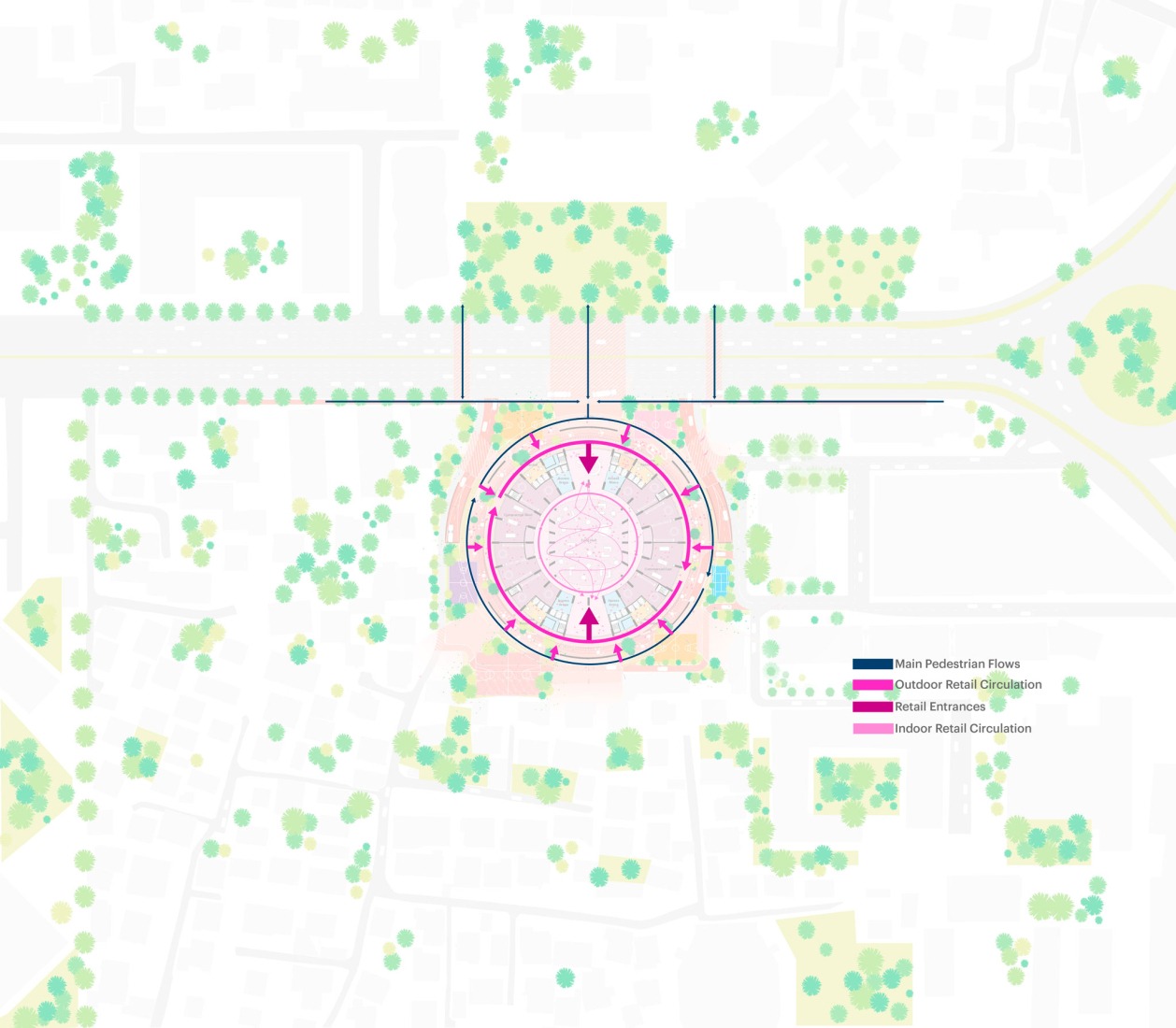Click the leftmost pedestrian crossing line over the road

point(463,350)
